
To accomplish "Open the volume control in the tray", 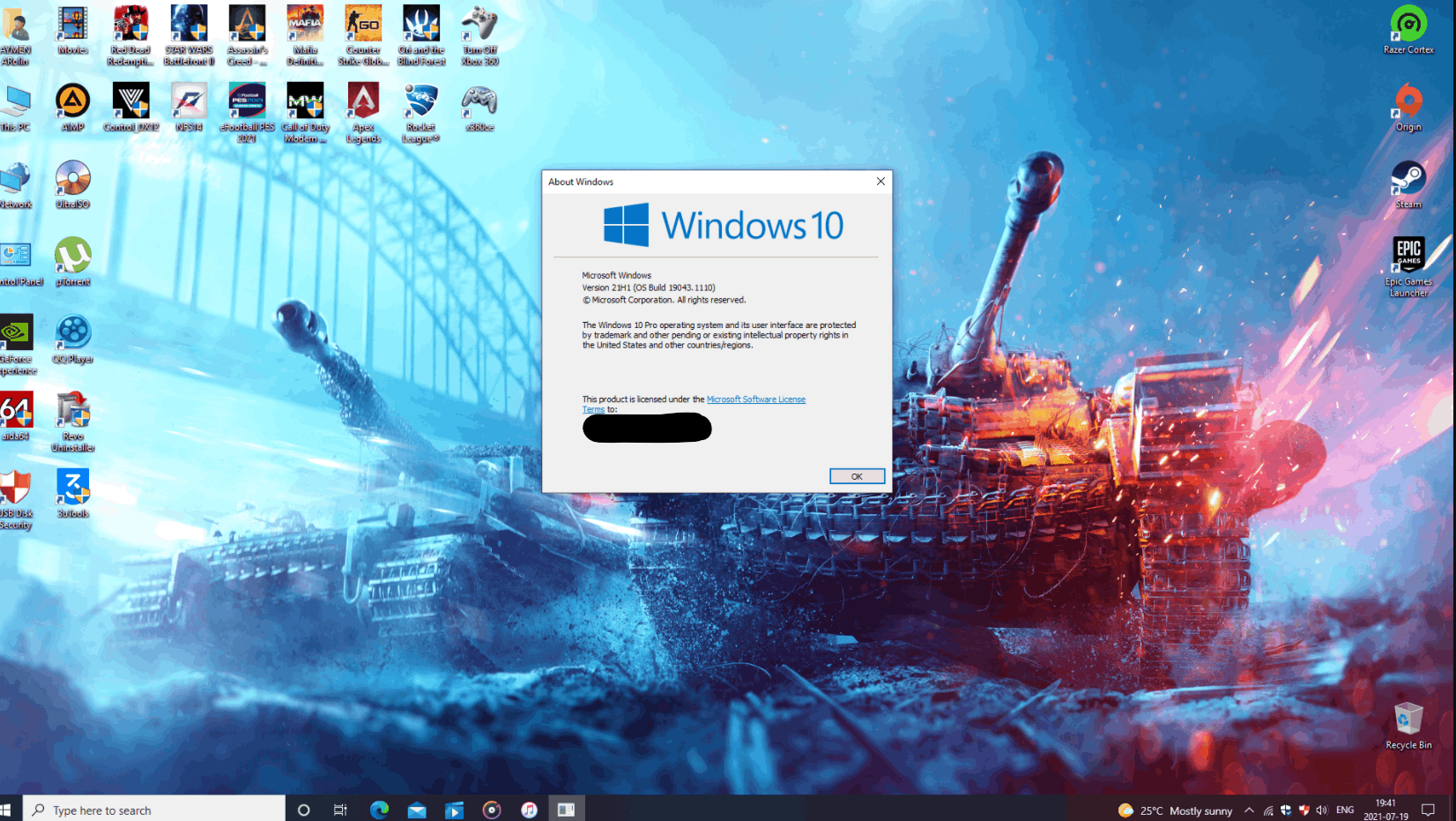I will tap(1321, 810).
